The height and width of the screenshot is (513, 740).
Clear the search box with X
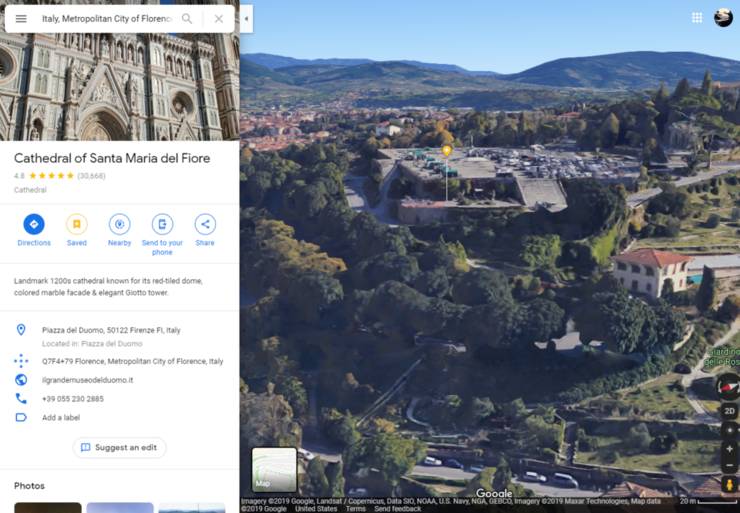[x=218, y=19]
